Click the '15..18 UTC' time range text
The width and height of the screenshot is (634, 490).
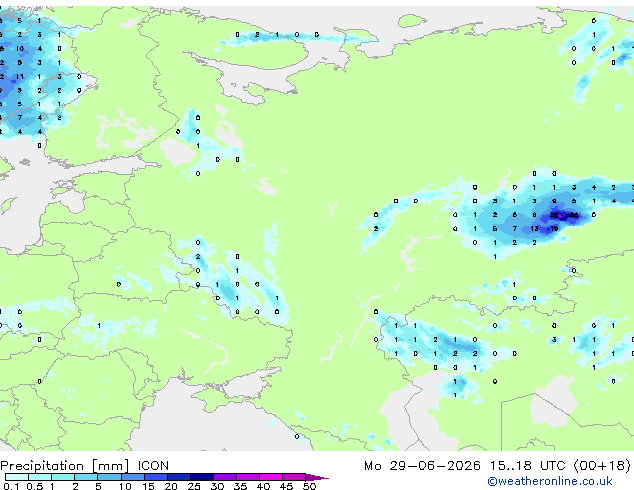coord(528,466)
